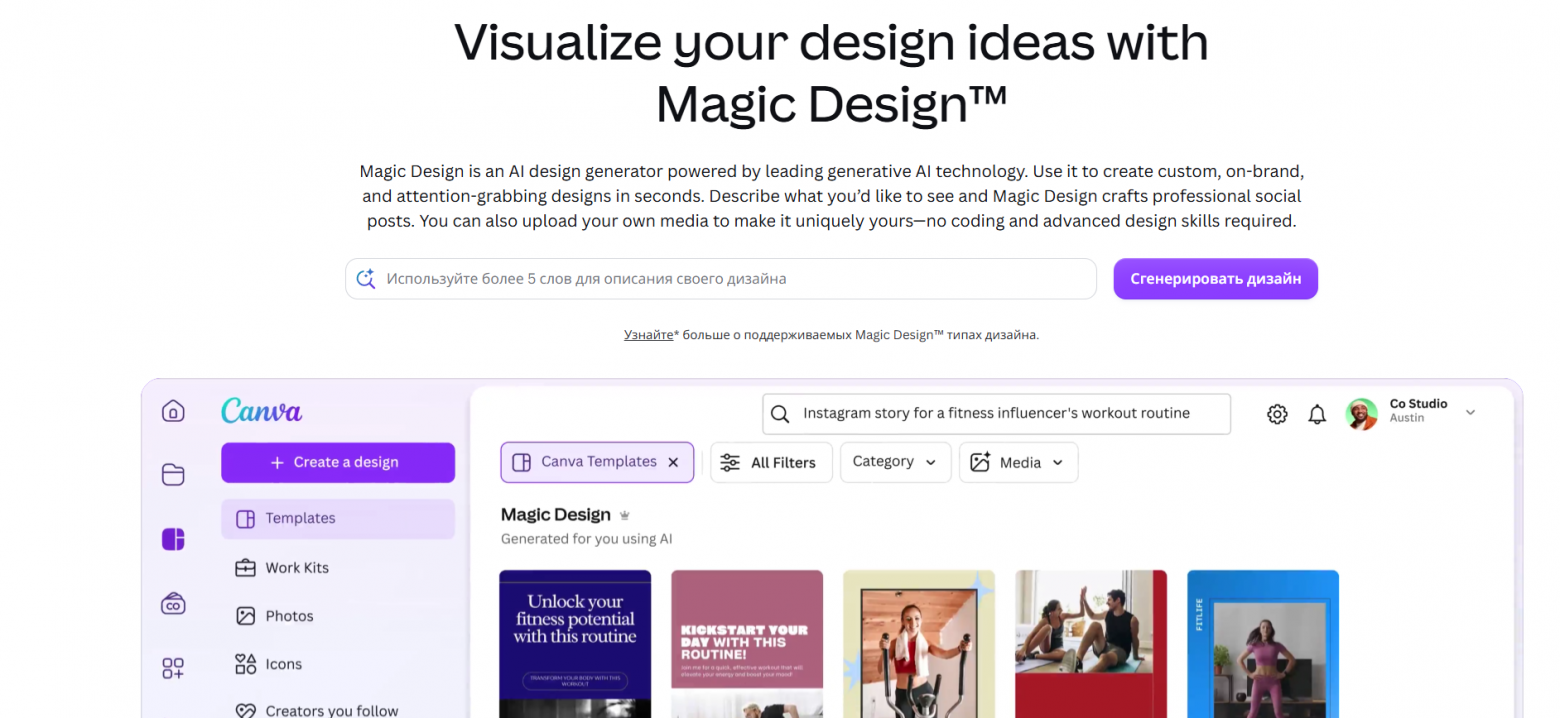Viewport: 1560px width, 718px height.
Task: Open the Templates menu item
Action: pyautogui.click(x=338, y=519)
